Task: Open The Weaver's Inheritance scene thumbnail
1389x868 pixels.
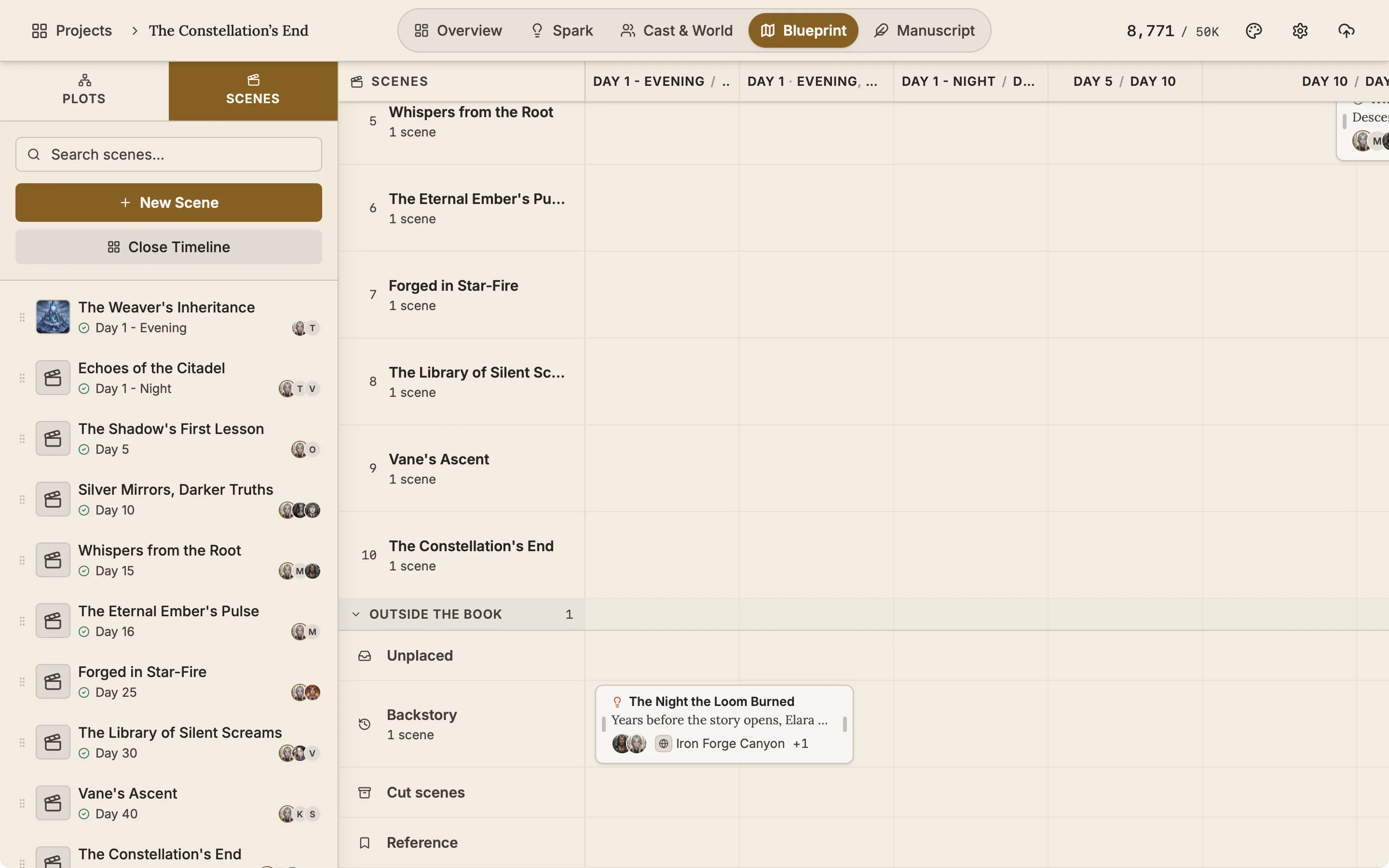Action: point(53,317)
